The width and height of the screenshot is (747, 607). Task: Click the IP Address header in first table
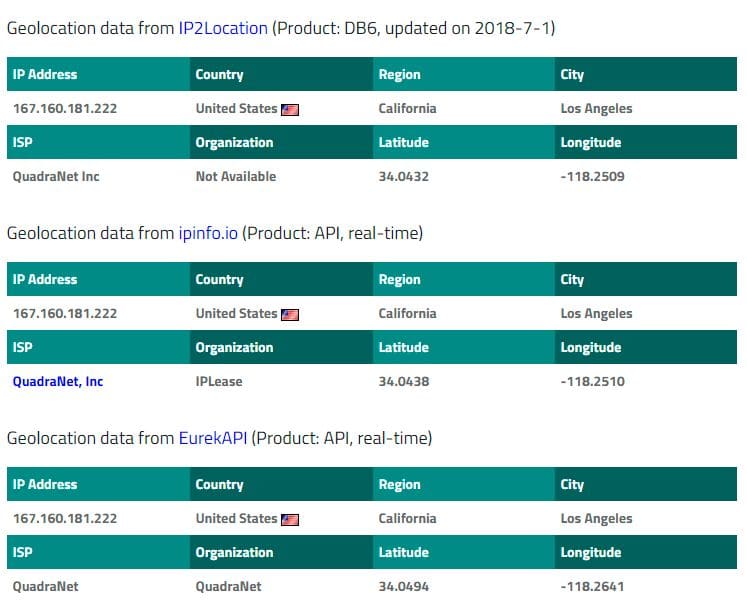(45, 74)
